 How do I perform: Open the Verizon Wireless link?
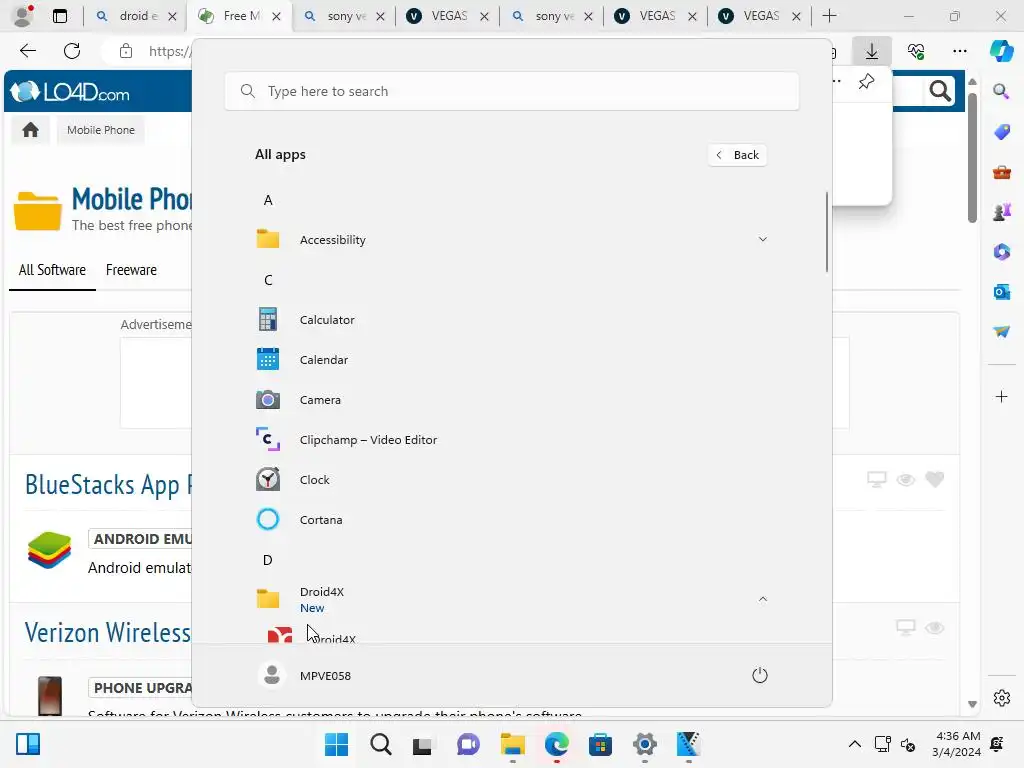click(108, 633)
